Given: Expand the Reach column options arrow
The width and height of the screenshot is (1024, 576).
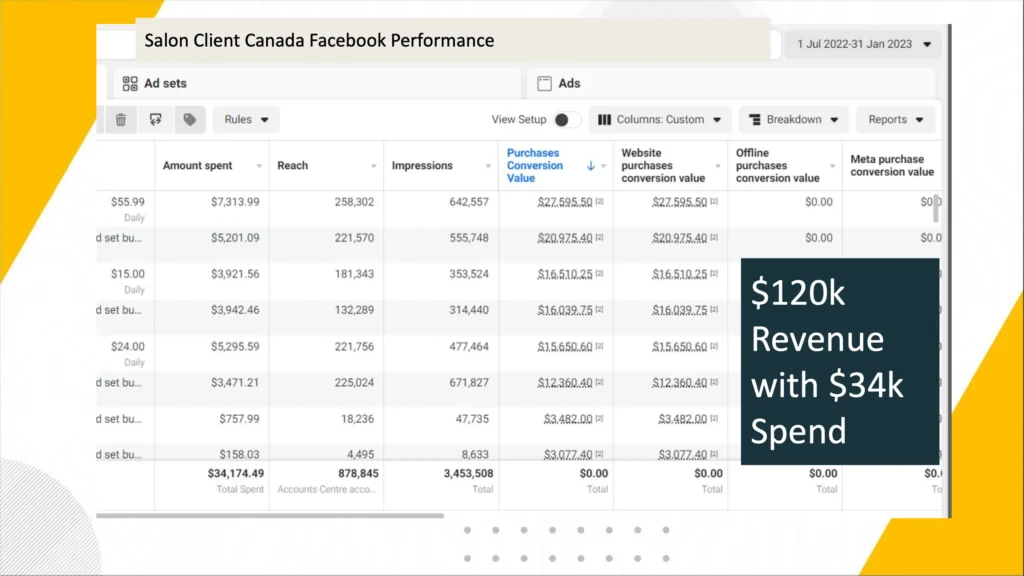Looking at the screenshot, I should tap(374, 166).
